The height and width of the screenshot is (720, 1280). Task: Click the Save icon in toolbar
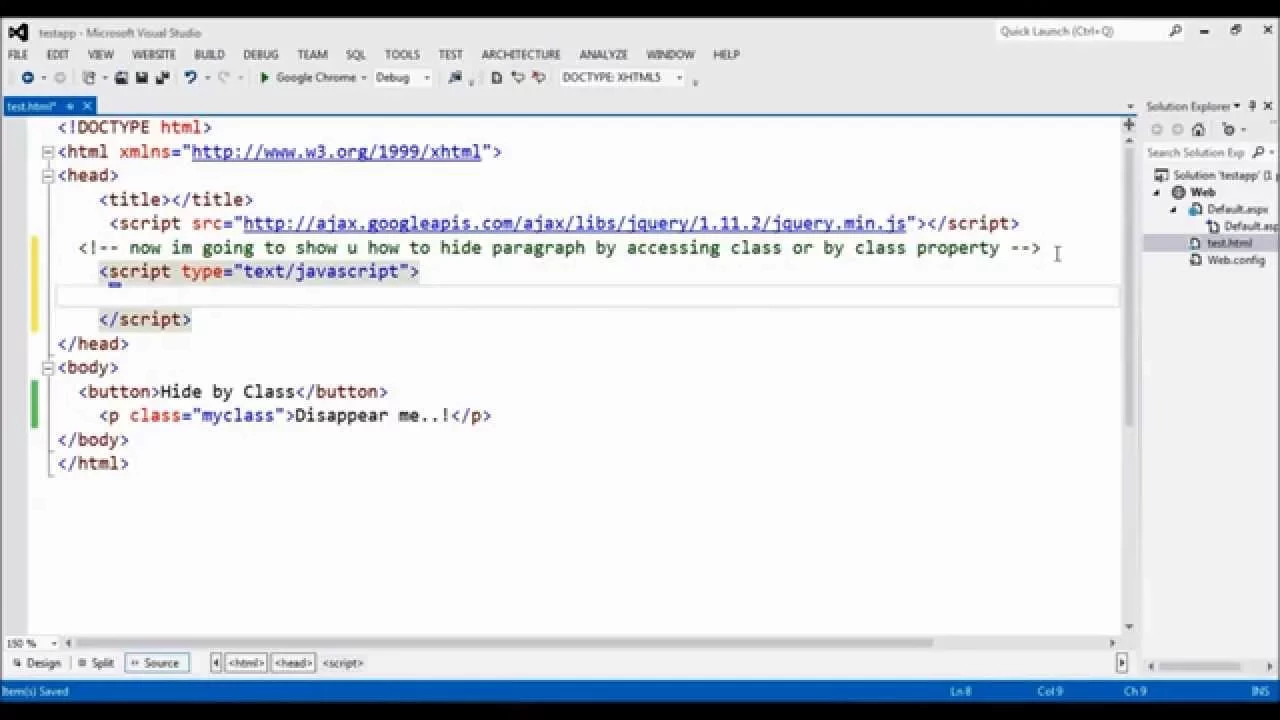pos(142,77)
